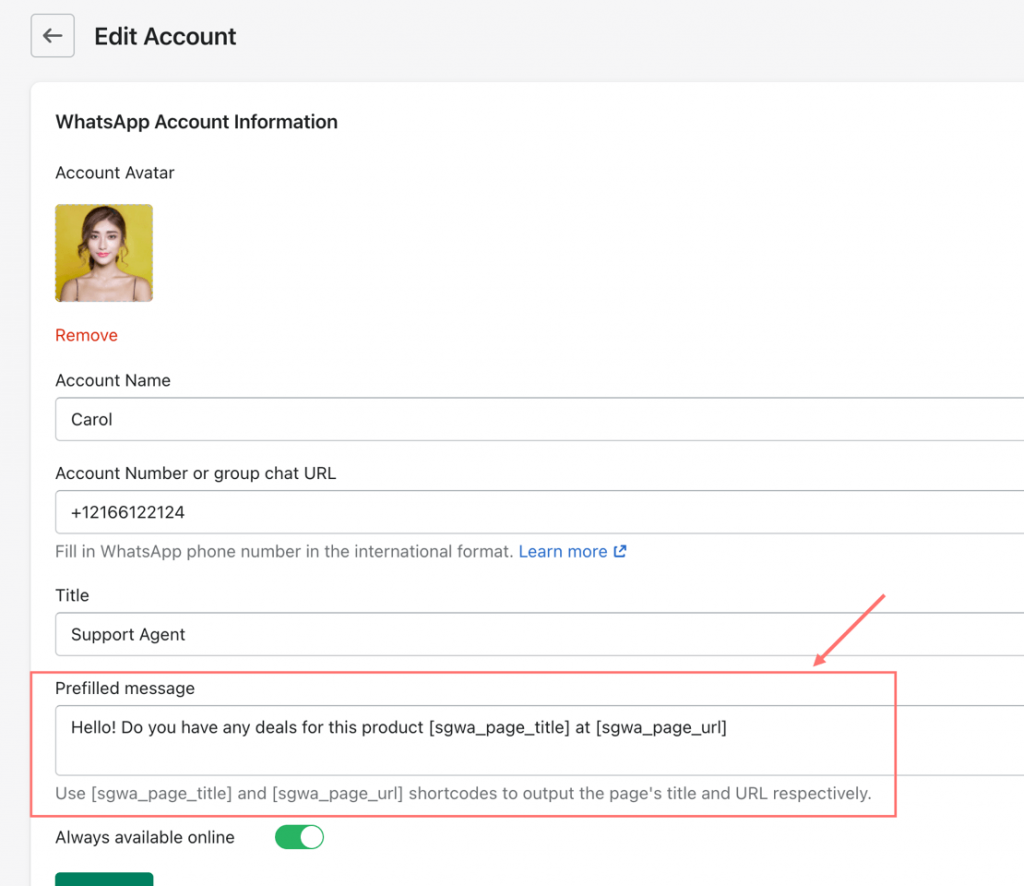
Task: Click the Account Name field containing Carol
Action: point(540,419)
